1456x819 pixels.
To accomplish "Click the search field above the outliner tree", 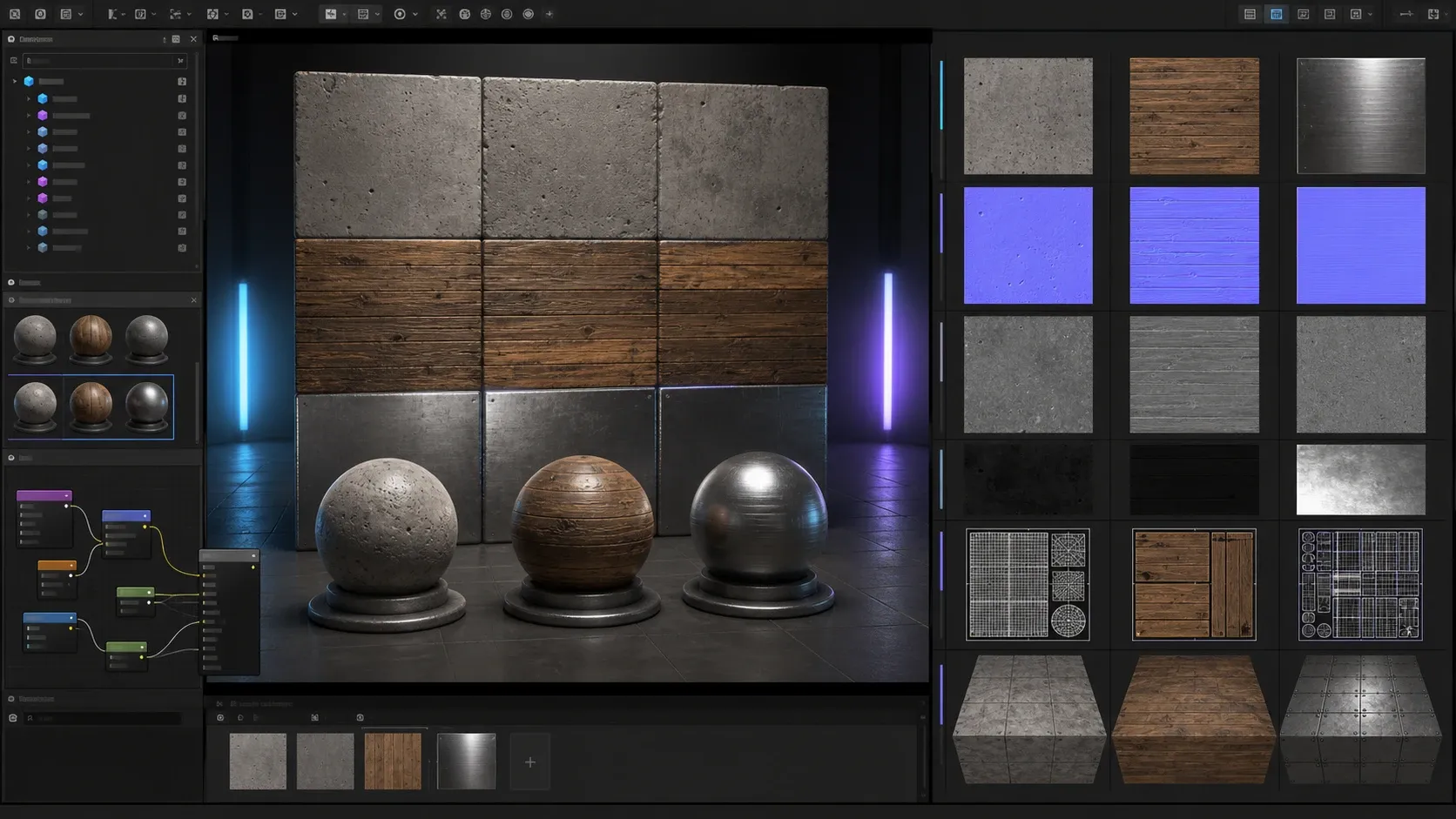I will pos(104,61).
